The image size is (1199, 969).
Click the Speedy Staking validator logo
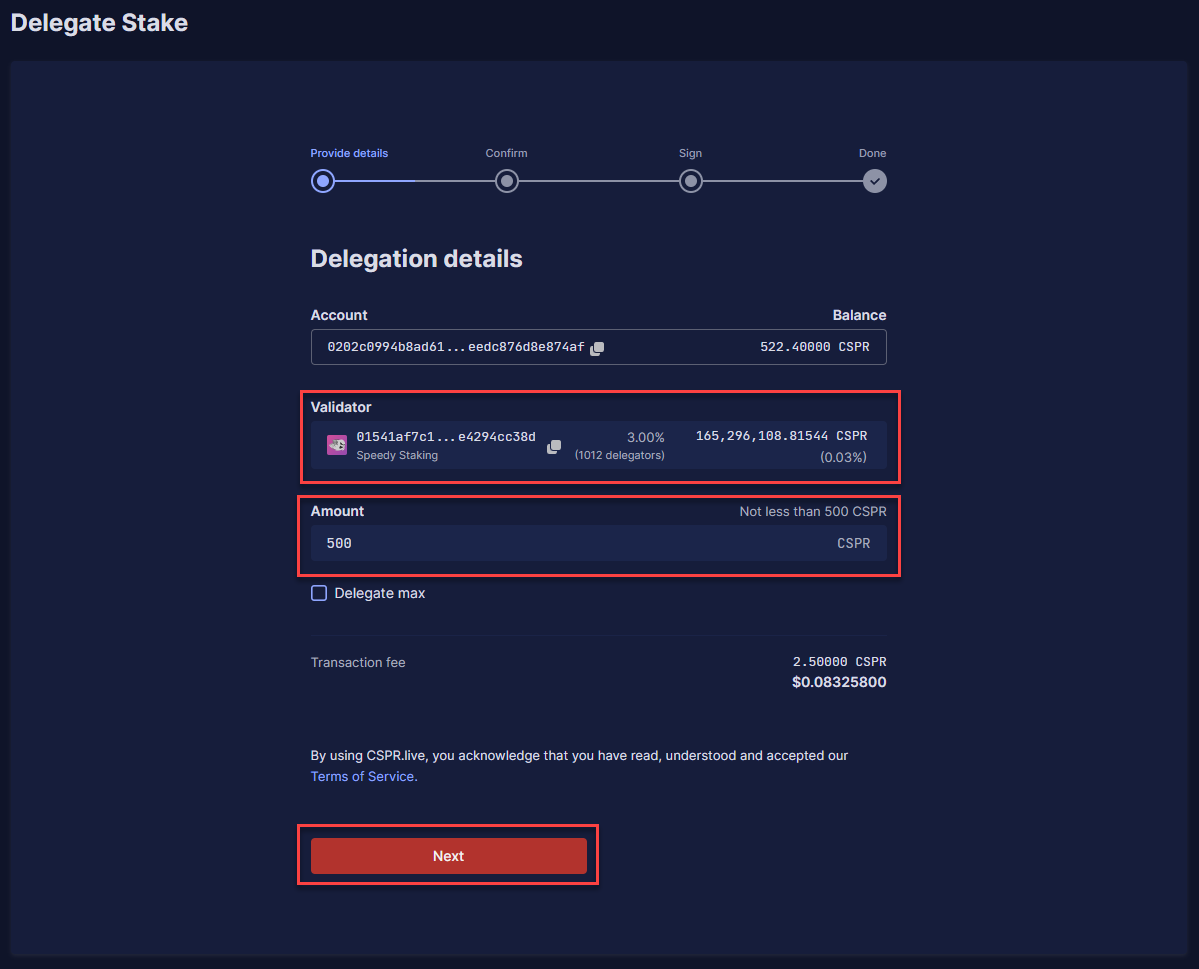[337, 445]
